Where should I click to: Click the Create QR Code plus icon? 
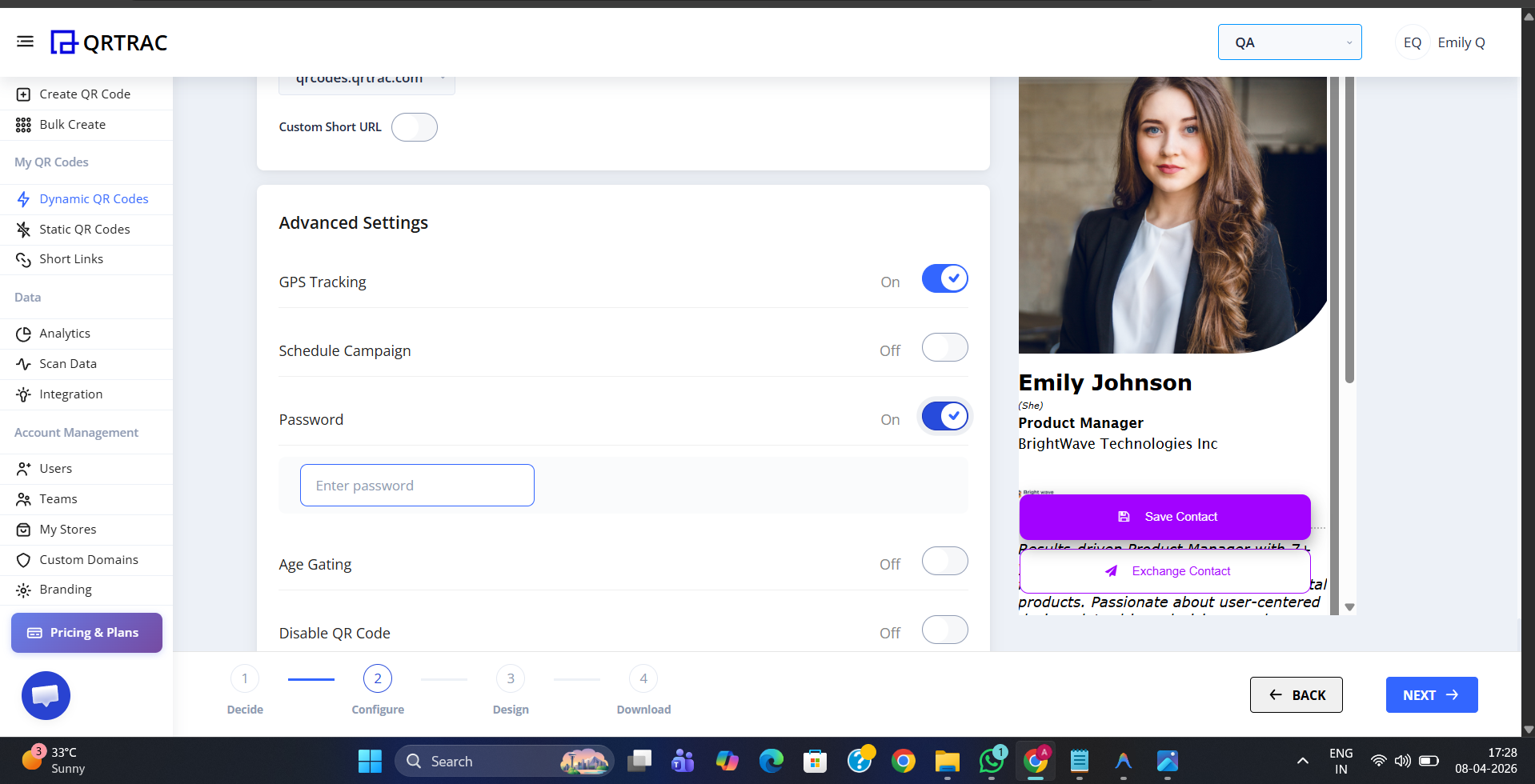(23, 94)
